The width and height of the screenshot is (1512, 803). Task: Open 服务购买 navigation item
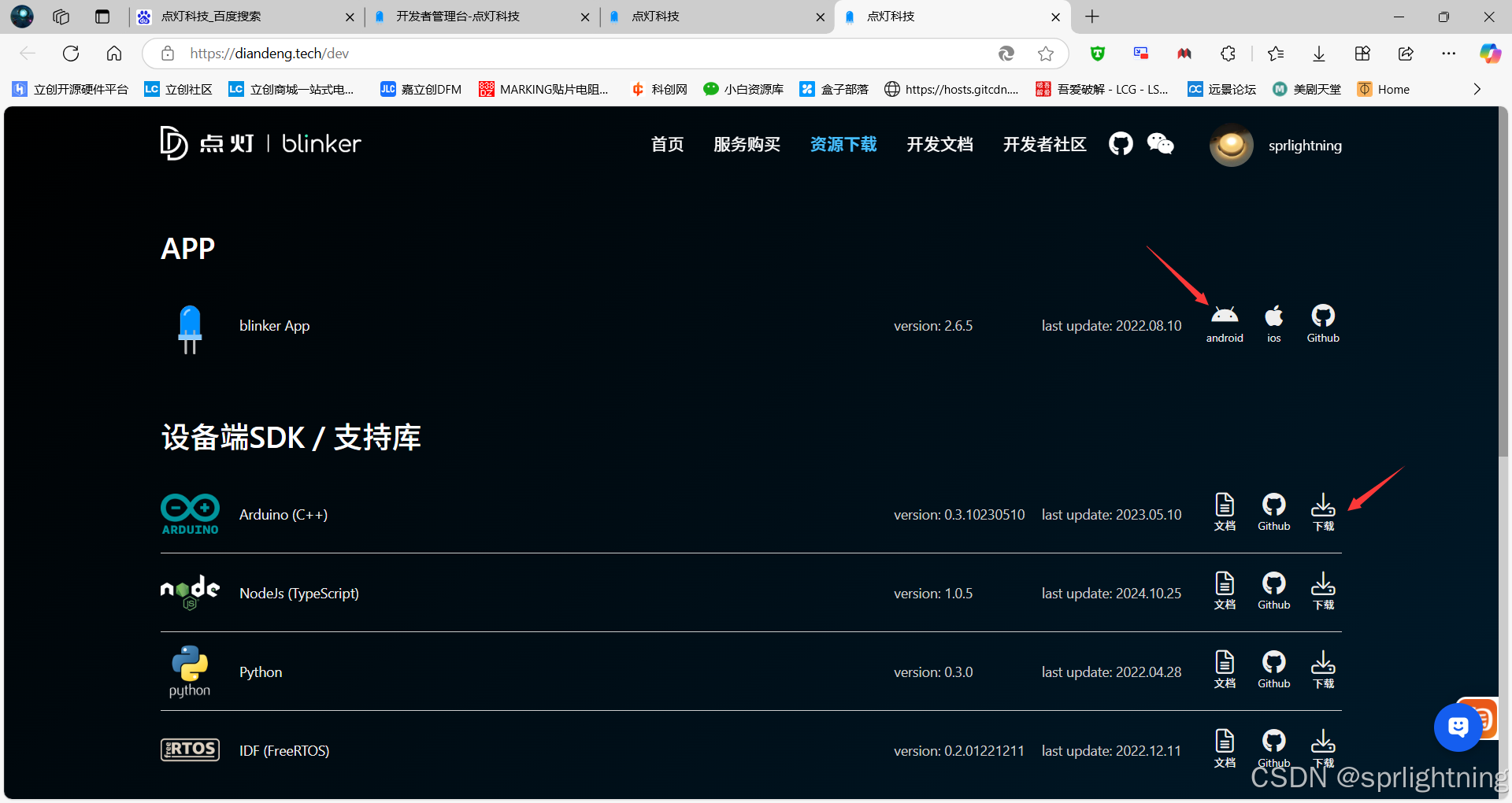click(x=747, y=144)
